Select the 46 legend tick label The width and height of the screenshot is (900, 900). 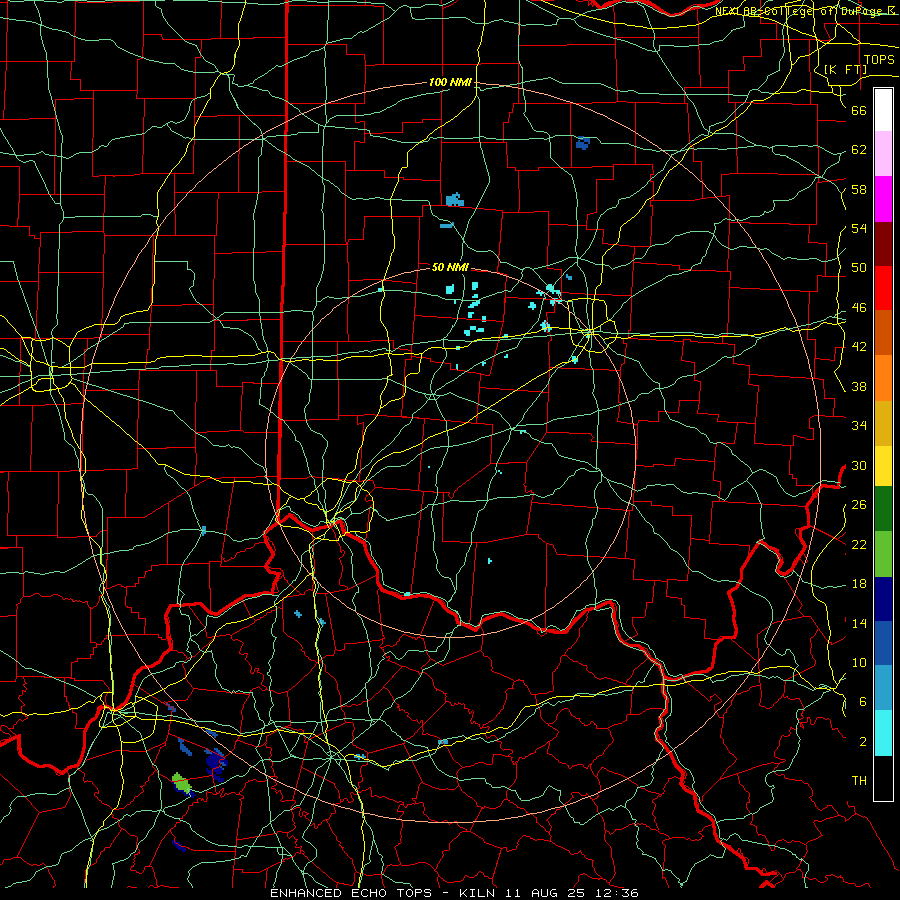tap(859, 308)
